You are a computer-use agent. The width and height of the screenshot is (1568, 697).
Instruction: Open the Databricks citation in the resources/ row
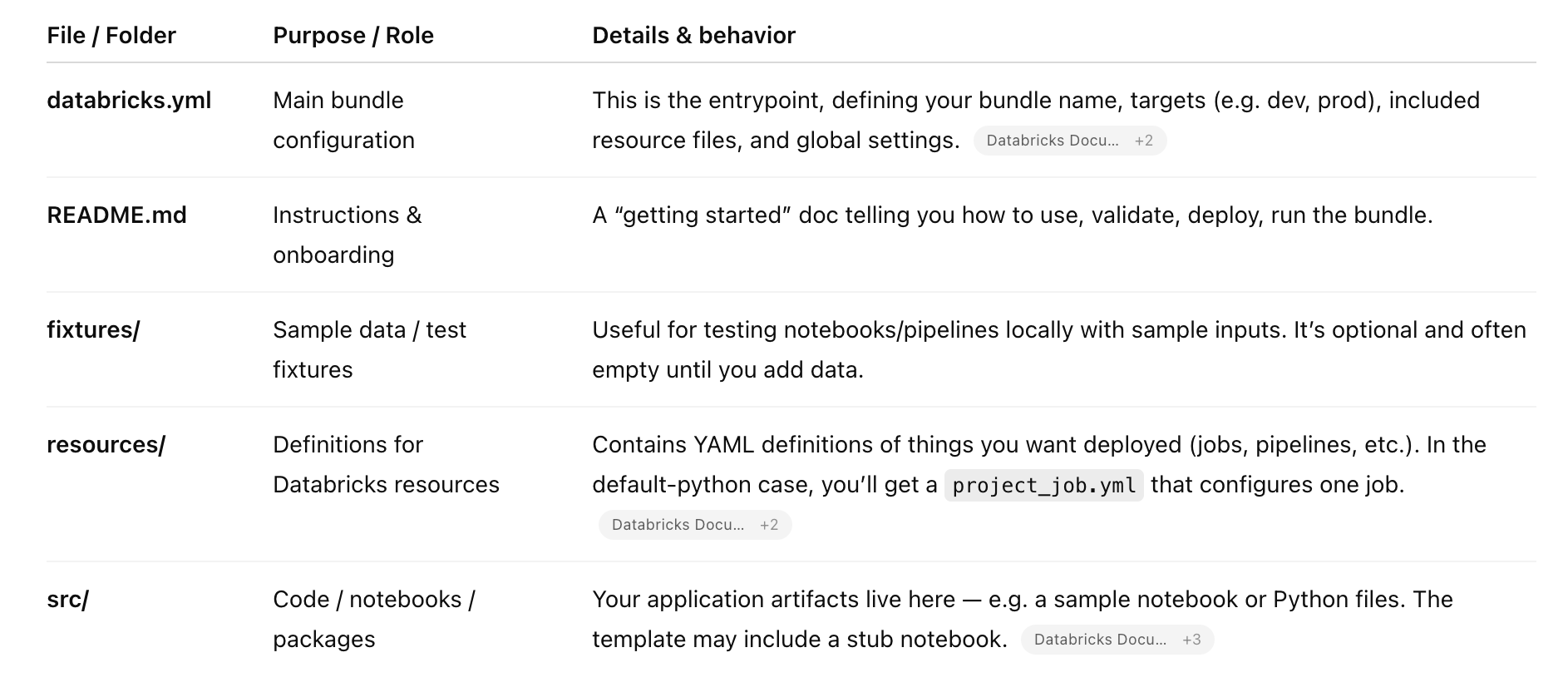(694, 525)
